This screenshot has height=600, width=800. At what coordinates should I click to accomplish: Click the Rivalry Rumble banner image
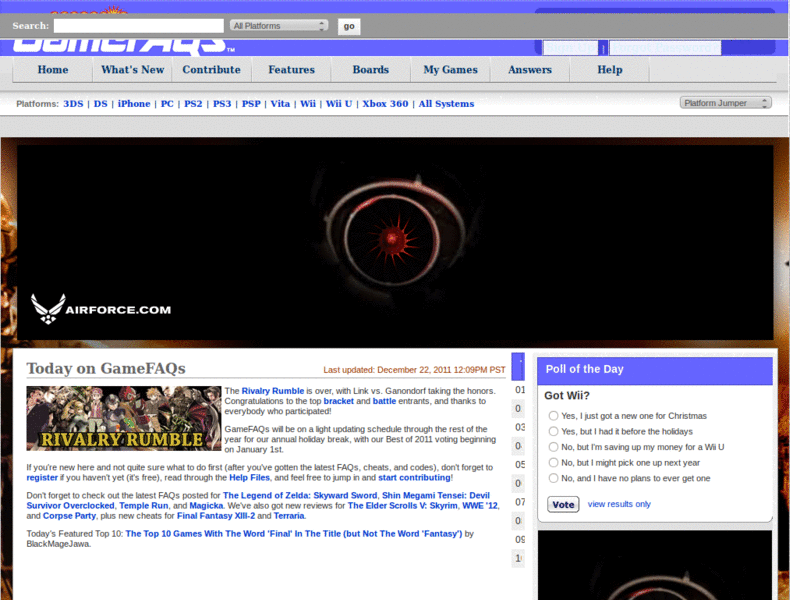(124, 418)
